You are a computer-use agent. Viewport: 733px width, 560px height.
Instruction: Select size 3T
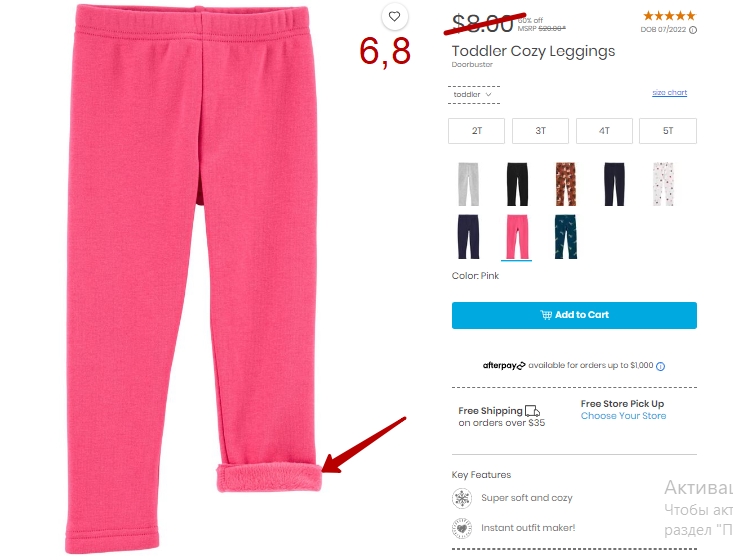540,131
